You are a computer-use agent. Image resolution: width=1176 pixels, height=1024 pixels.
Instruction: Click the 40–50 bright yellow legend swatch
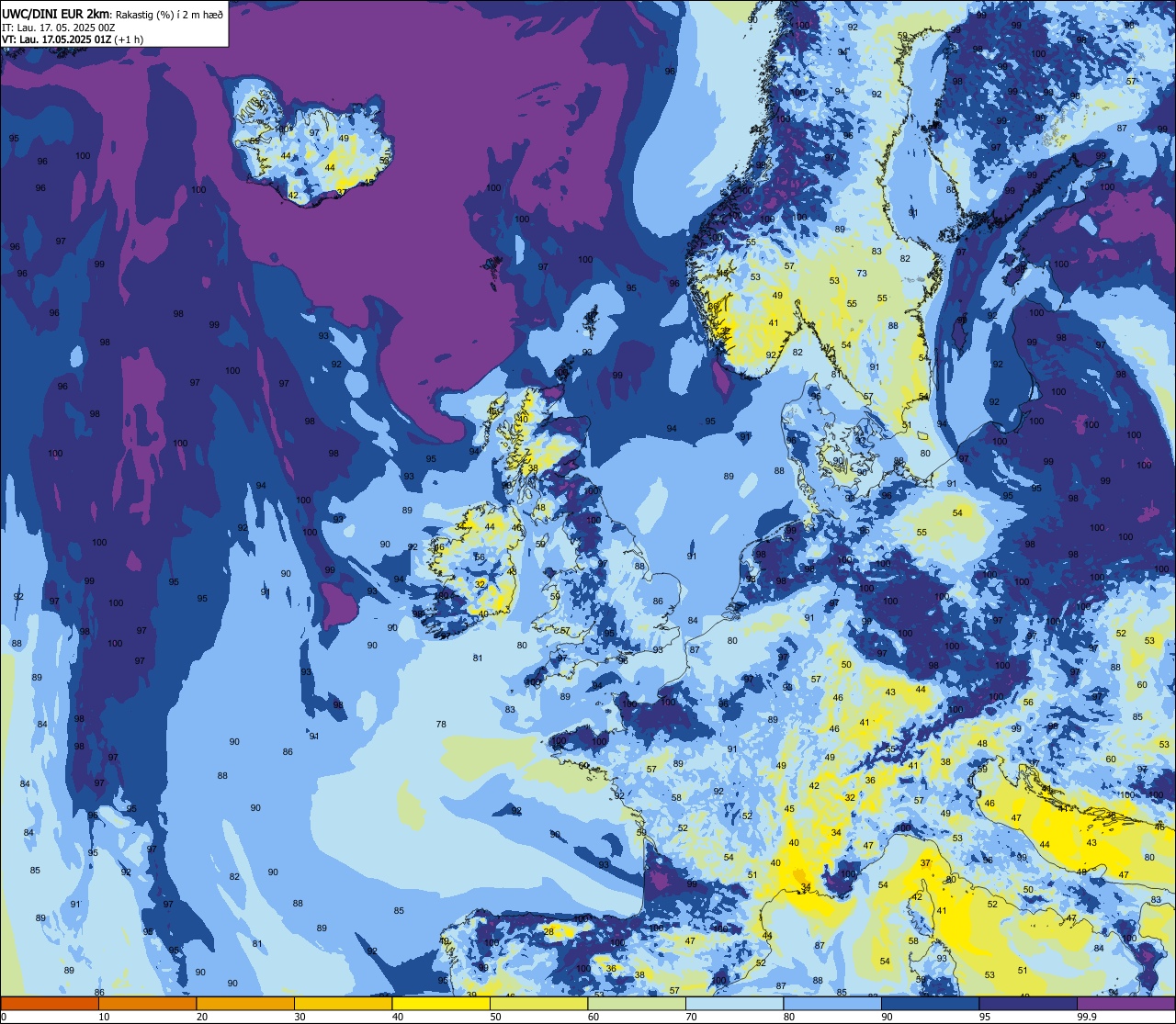[x=441, y=1003]
